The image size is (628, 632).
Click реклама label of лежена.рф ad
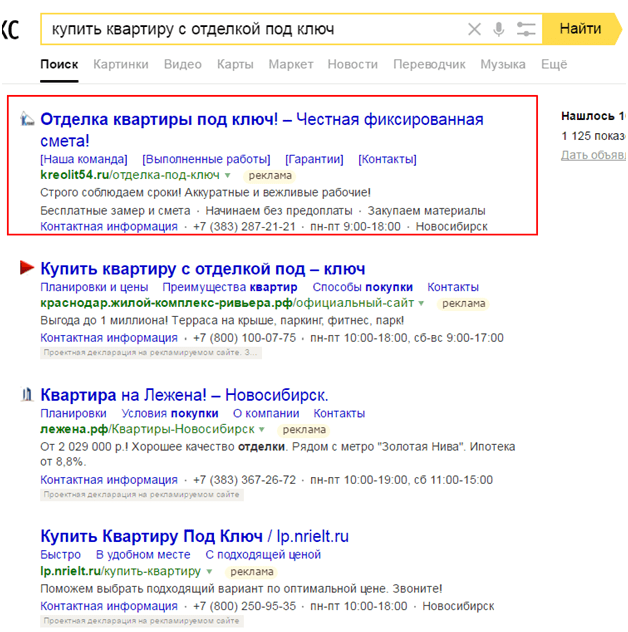(304, 430)
